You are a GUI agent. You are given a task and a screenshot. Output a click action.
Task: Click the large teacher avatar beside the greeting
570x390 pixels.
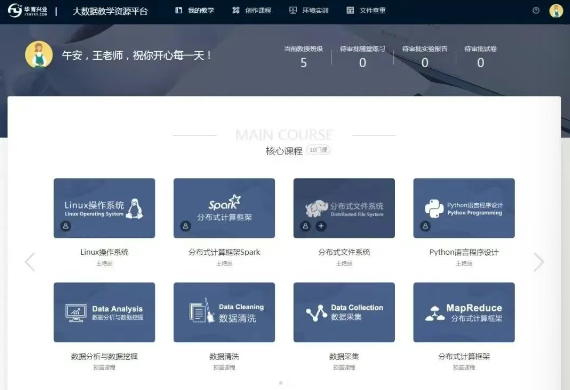[39, 55]
